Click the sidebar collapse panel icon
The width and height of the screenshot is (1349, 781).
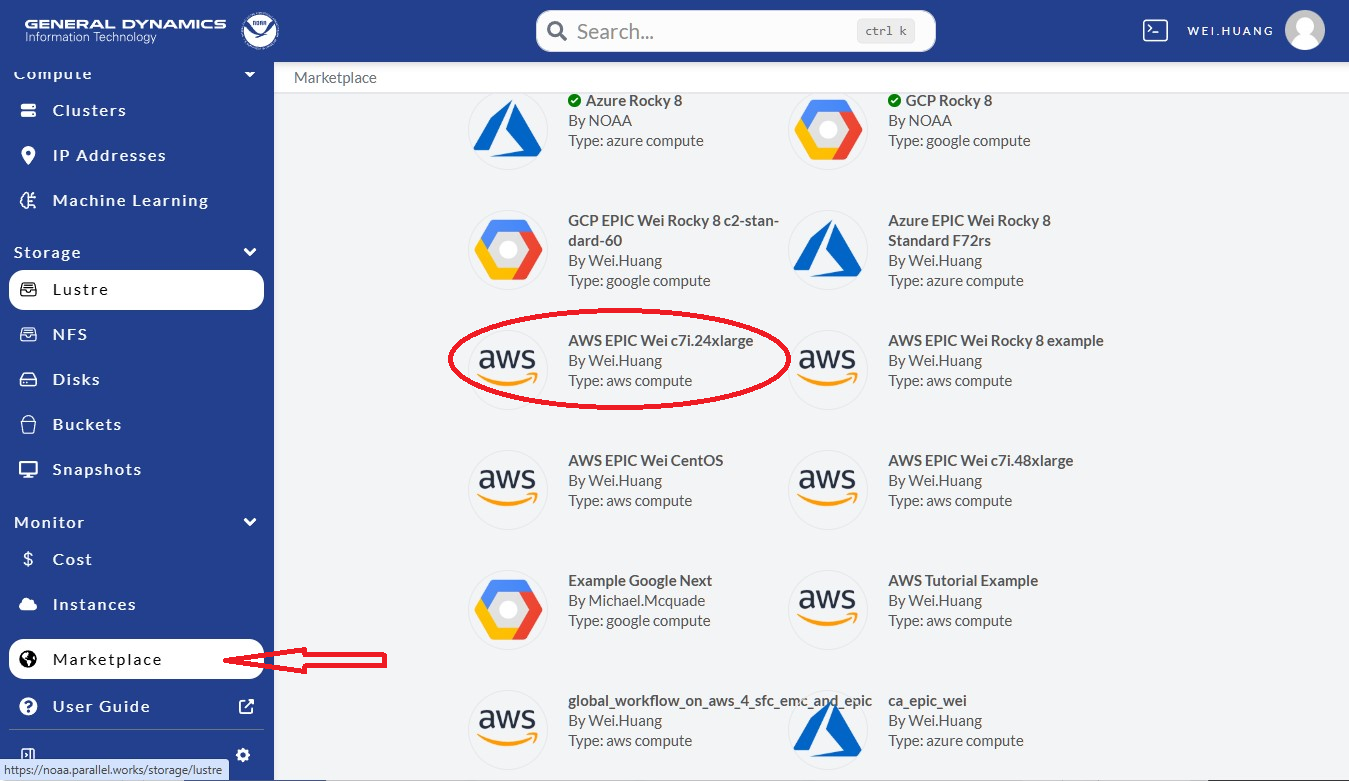(28, 755)
